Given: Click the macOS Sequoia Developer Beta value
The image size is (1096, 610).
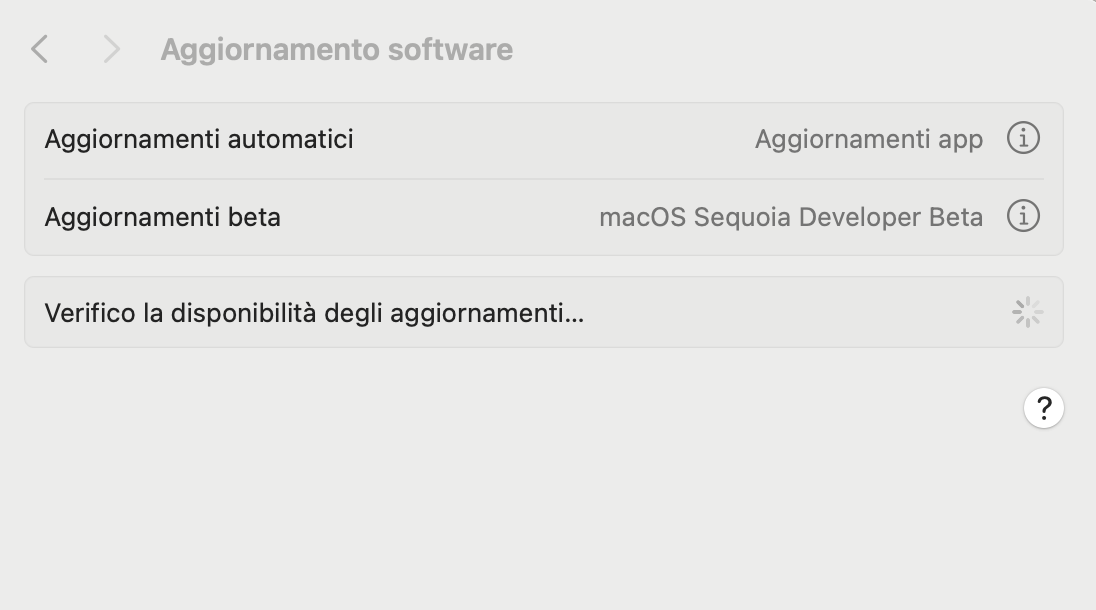Looking at the screenshot, I should [x=790, y=217].
